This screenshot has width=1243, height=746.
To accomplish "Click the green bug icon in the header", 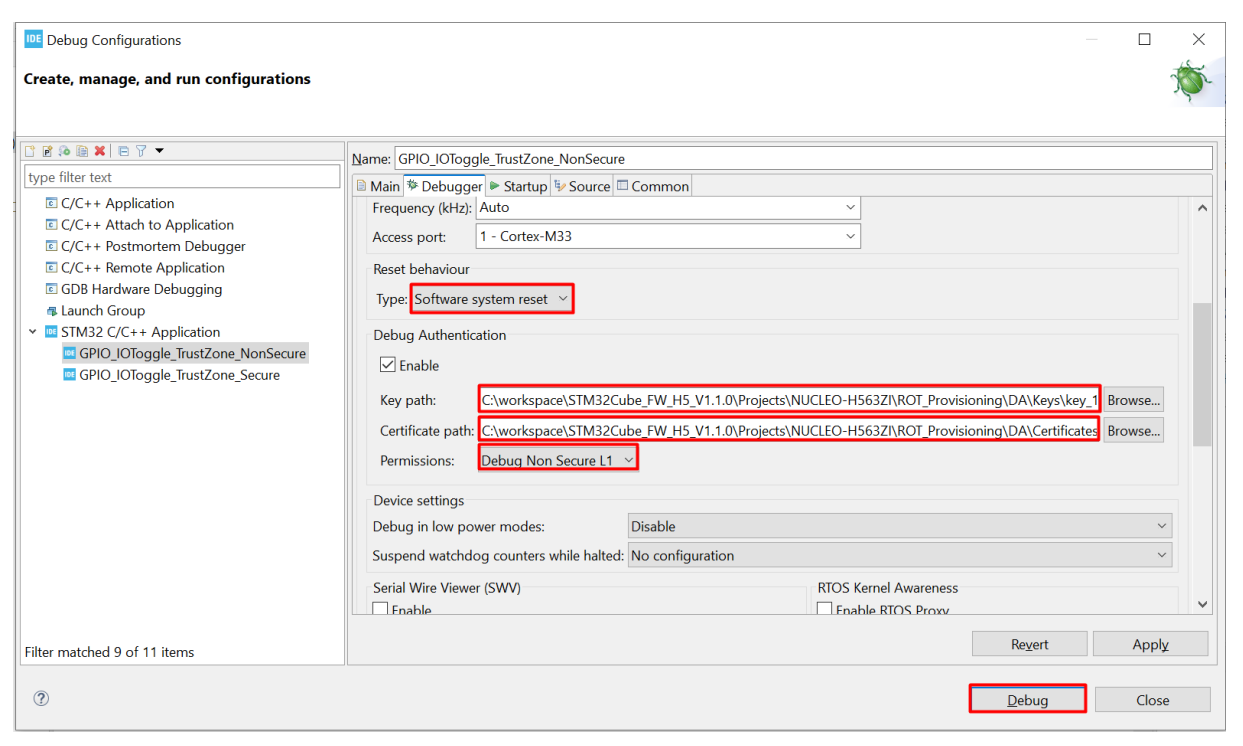I will pyautogui.click(x=1190, y=83).
